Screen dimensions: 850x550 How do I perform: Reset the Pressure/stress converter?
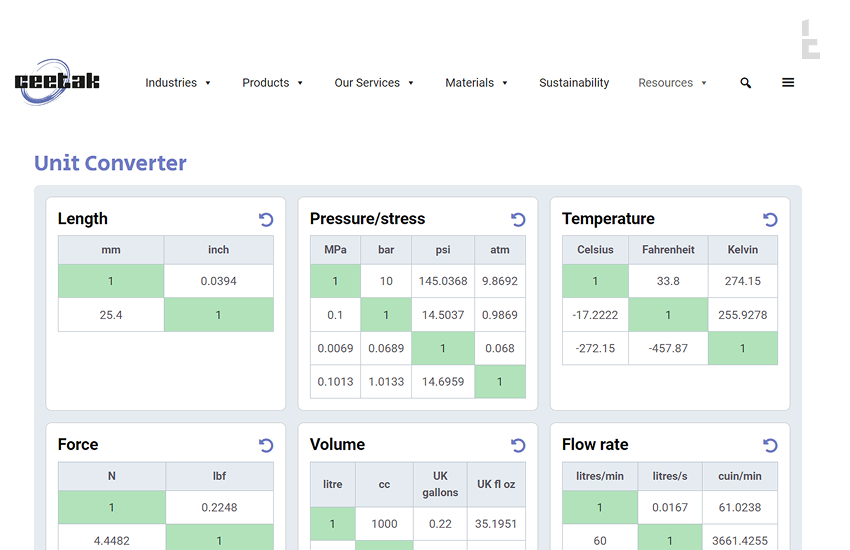518,219
